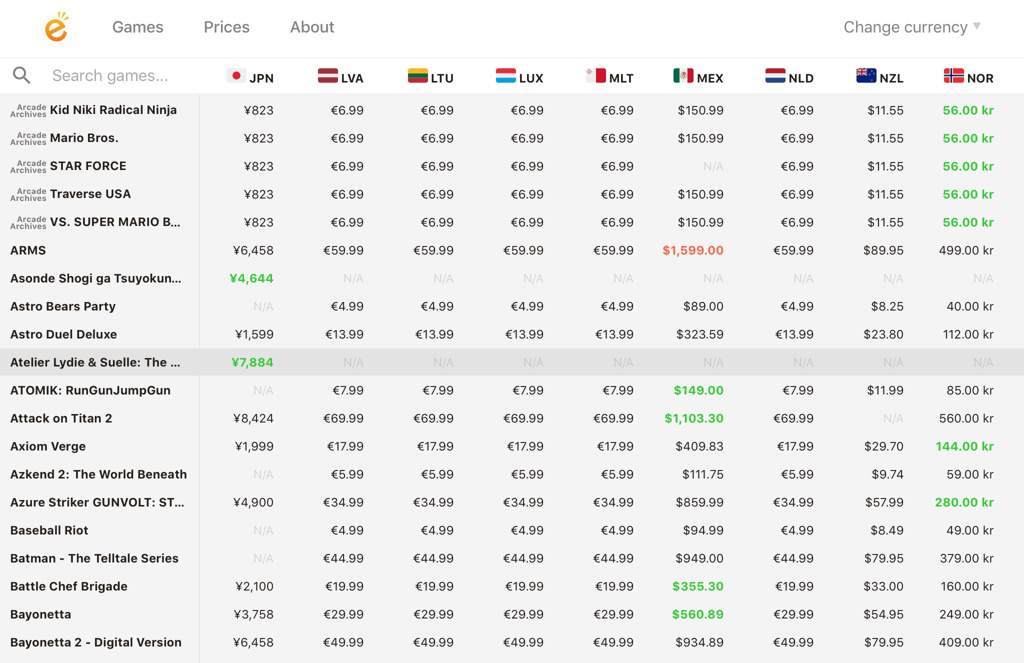
Task: Click the orange eShop logo icon
Action: click(57, 27)
